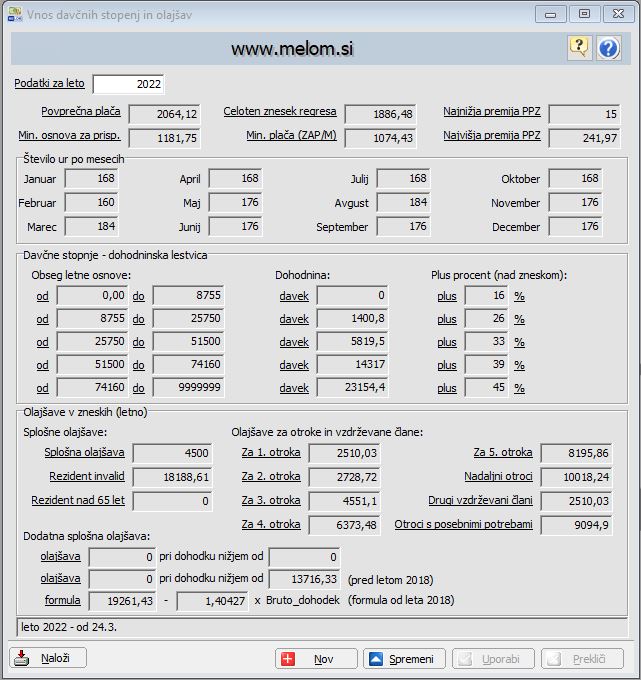Viewport: 641px width, 680px height.
Task: Select the Najnižja premija PPZ link
Action: pyautogui.click(x=492, y=112)
